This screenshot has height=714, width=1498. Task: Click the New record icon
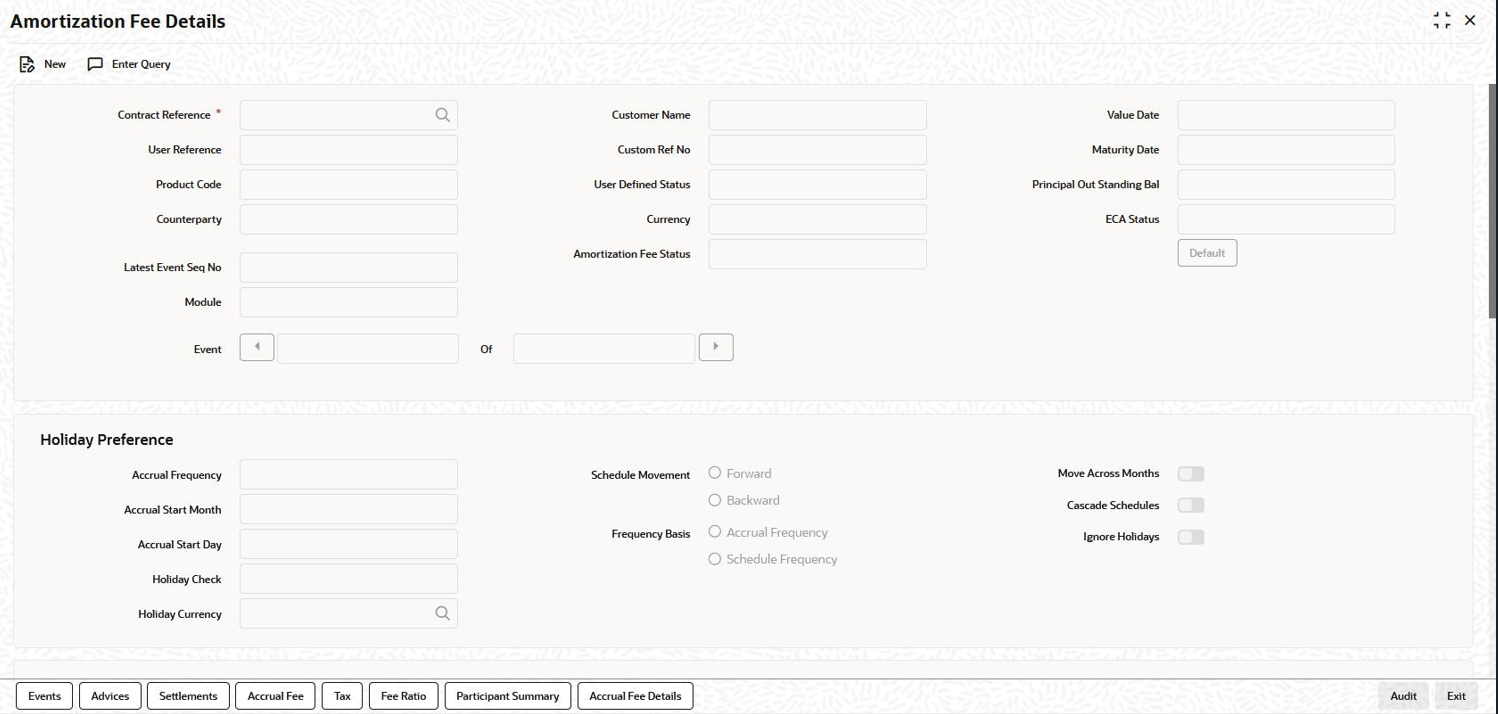coord(27,64)
